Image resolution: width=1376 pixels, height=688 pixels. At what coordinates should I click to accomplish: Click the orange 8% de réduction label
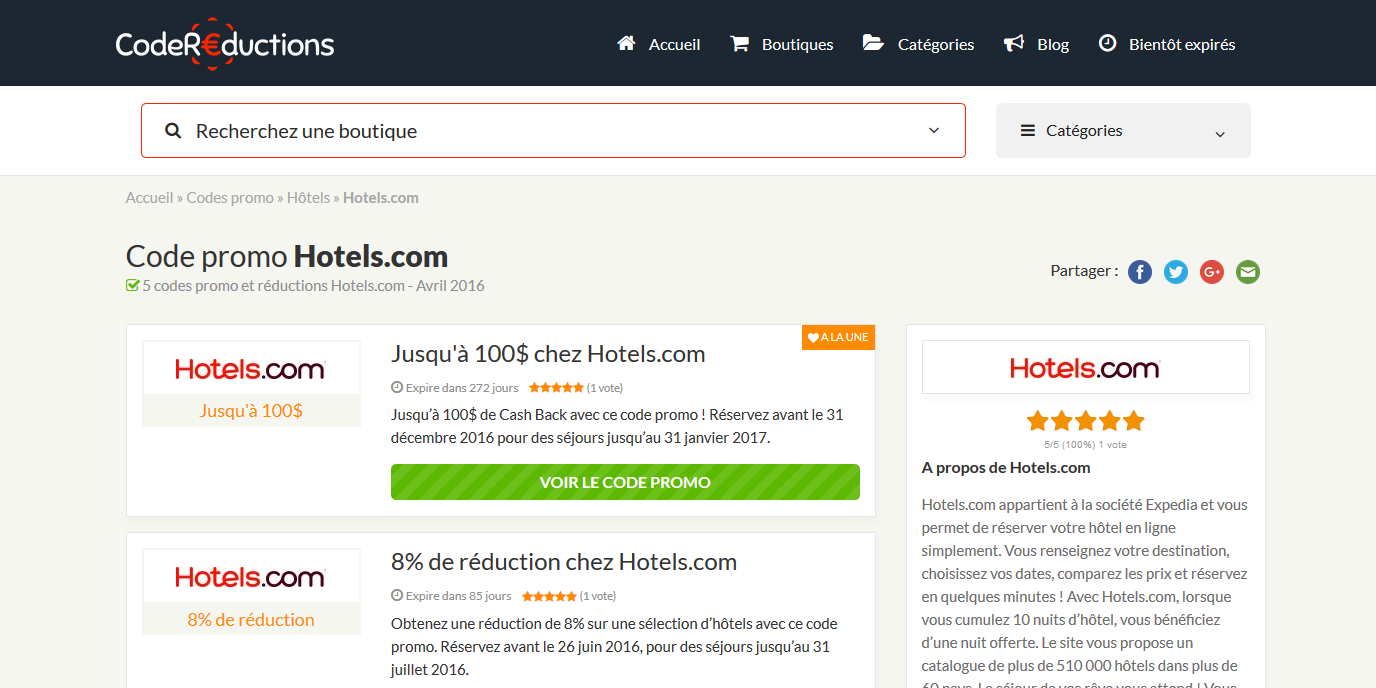point(251,620)
